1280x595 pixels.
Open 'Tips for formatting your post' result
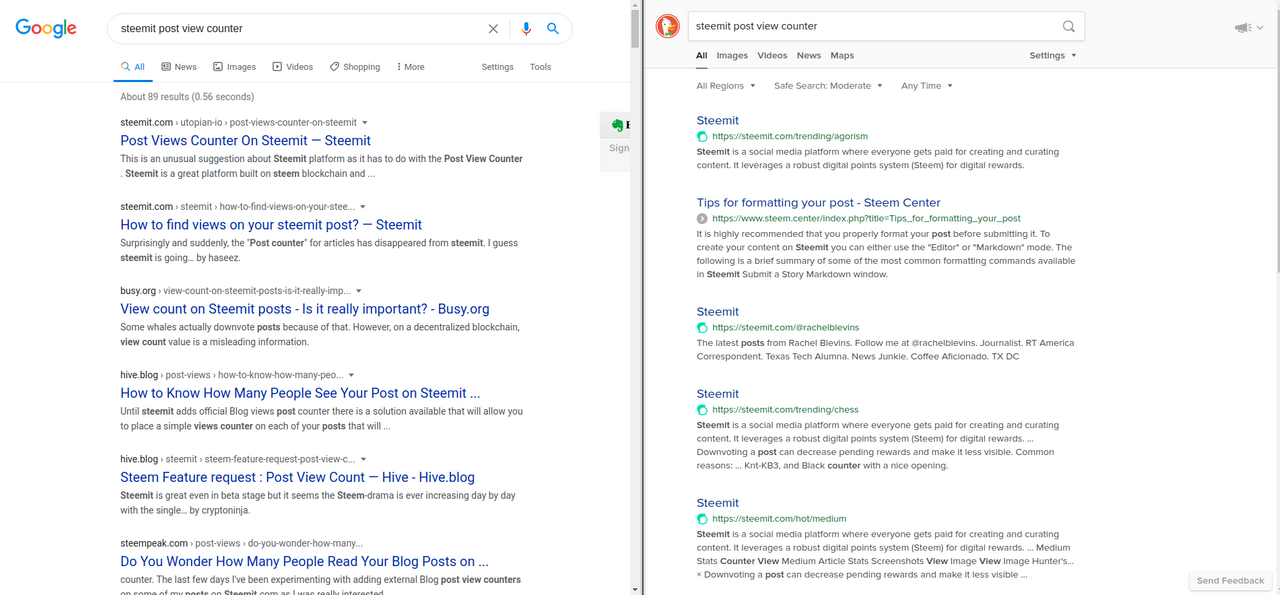coord(818,202)
